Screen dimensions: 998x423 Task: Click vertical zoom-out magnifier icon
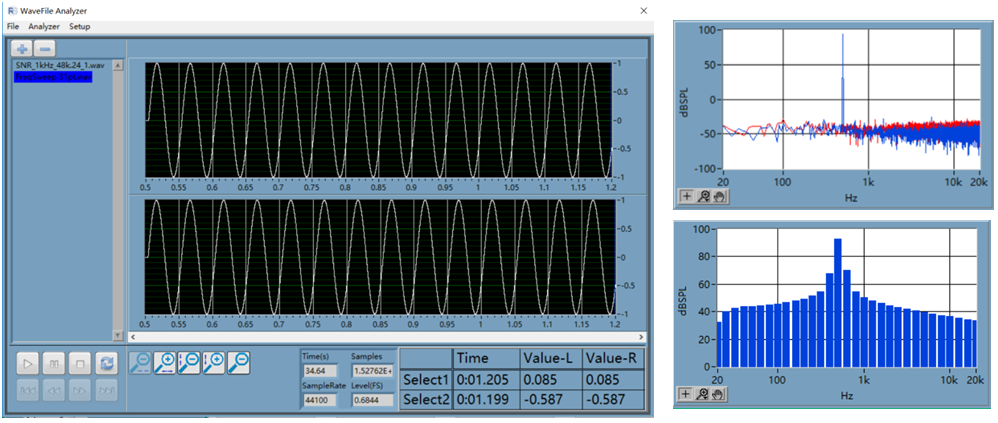pyautogui.click(x=190, y=361)
